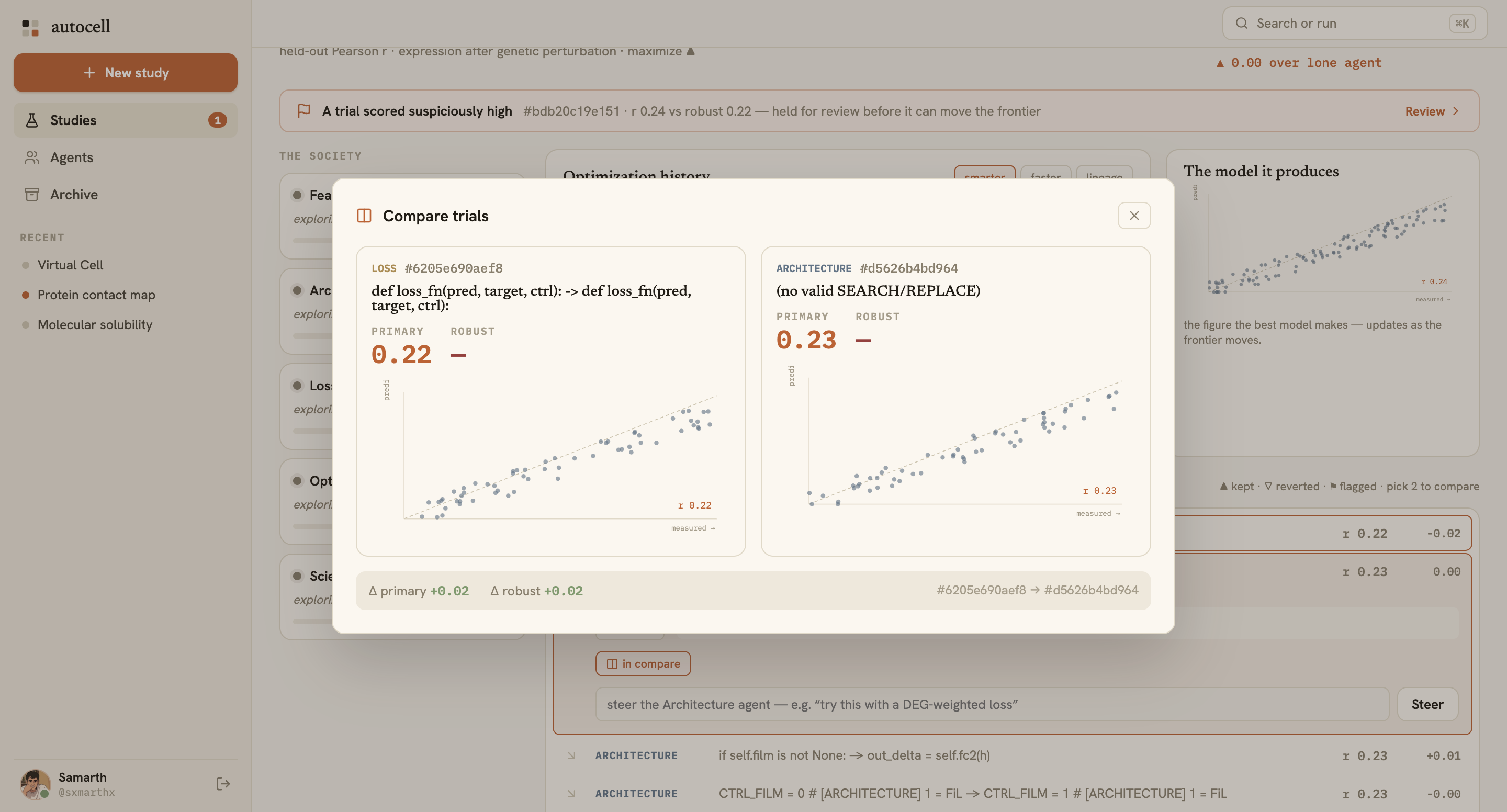The width and height of the screenshot is (1507, 812).
Task: Click the autocell logo icon
Action: tap(30, 27)
